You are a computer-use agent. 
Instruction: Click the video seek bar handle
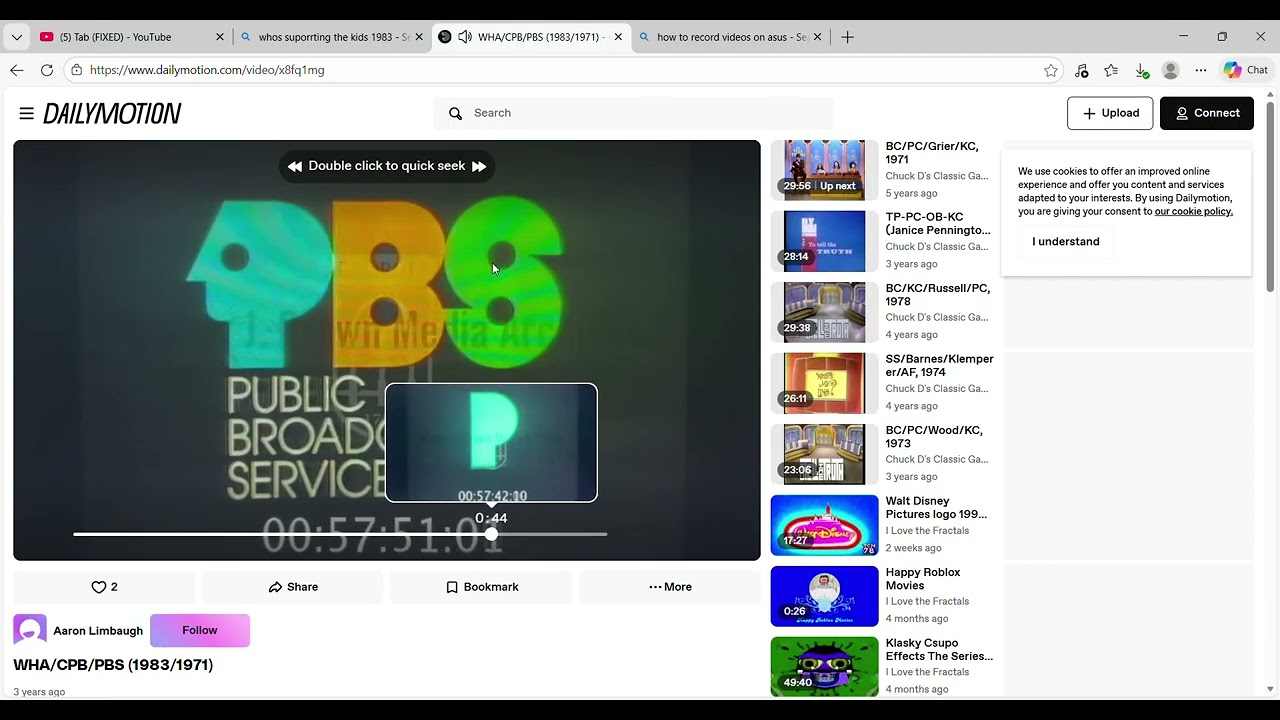(x=491, y=535)
